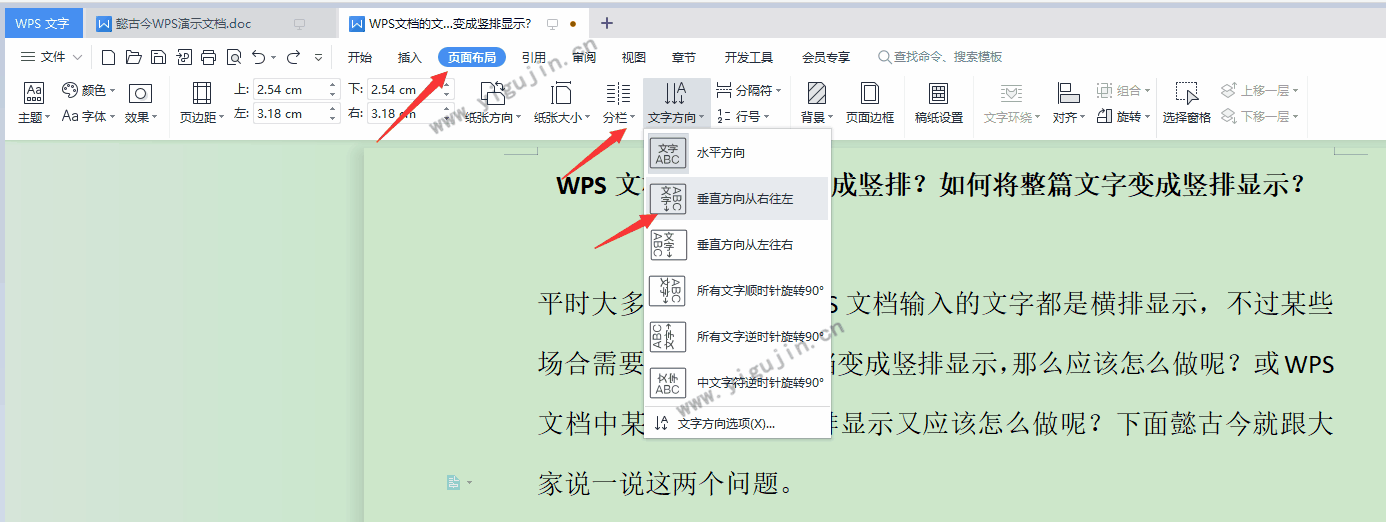Viewport: 1386px width, 522px height.
Task: Open the 会员专享 member tab
Action: 826,57
